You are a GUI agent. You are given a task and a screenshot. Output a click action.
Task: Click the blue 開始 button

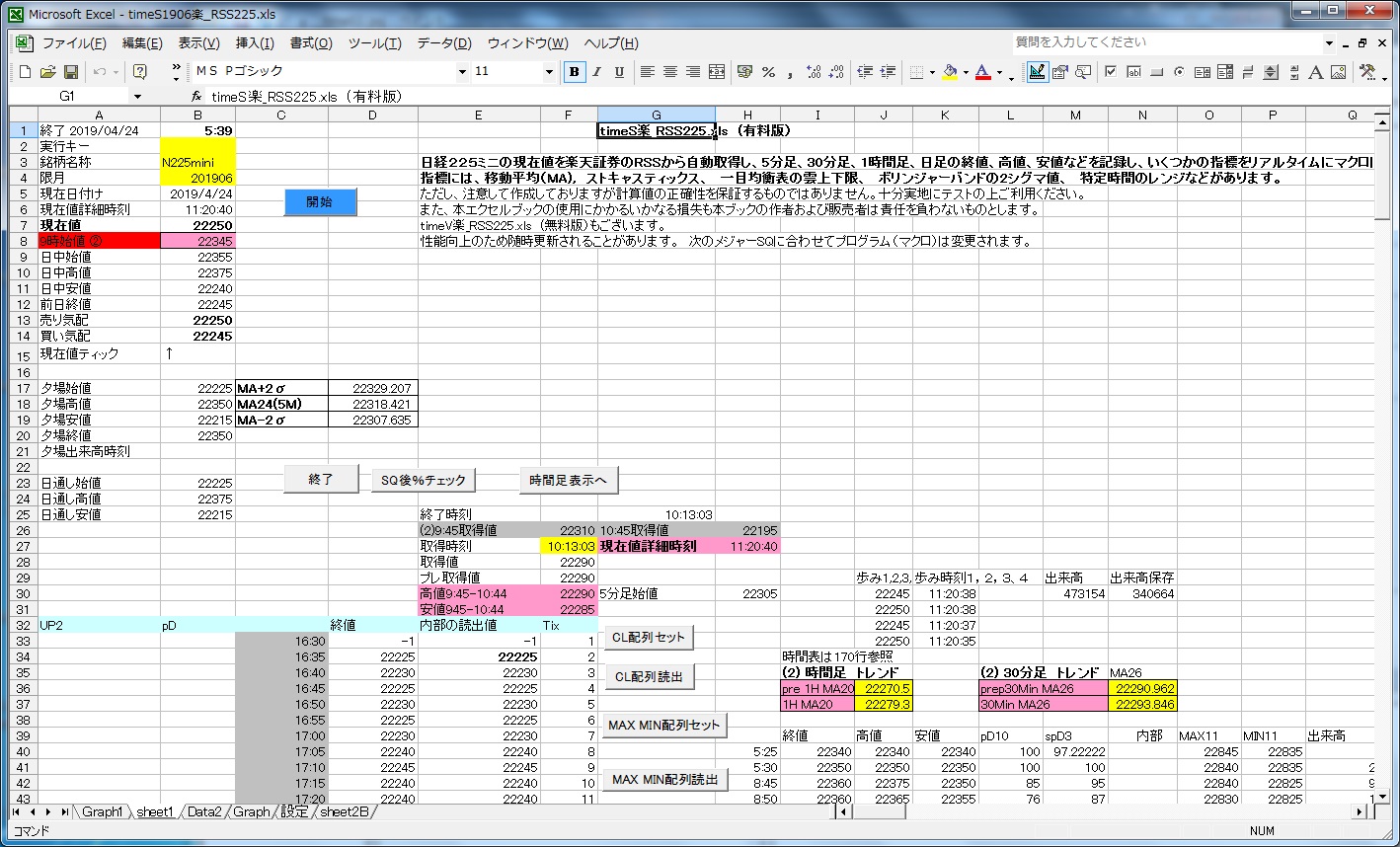[x=320, y=201]
